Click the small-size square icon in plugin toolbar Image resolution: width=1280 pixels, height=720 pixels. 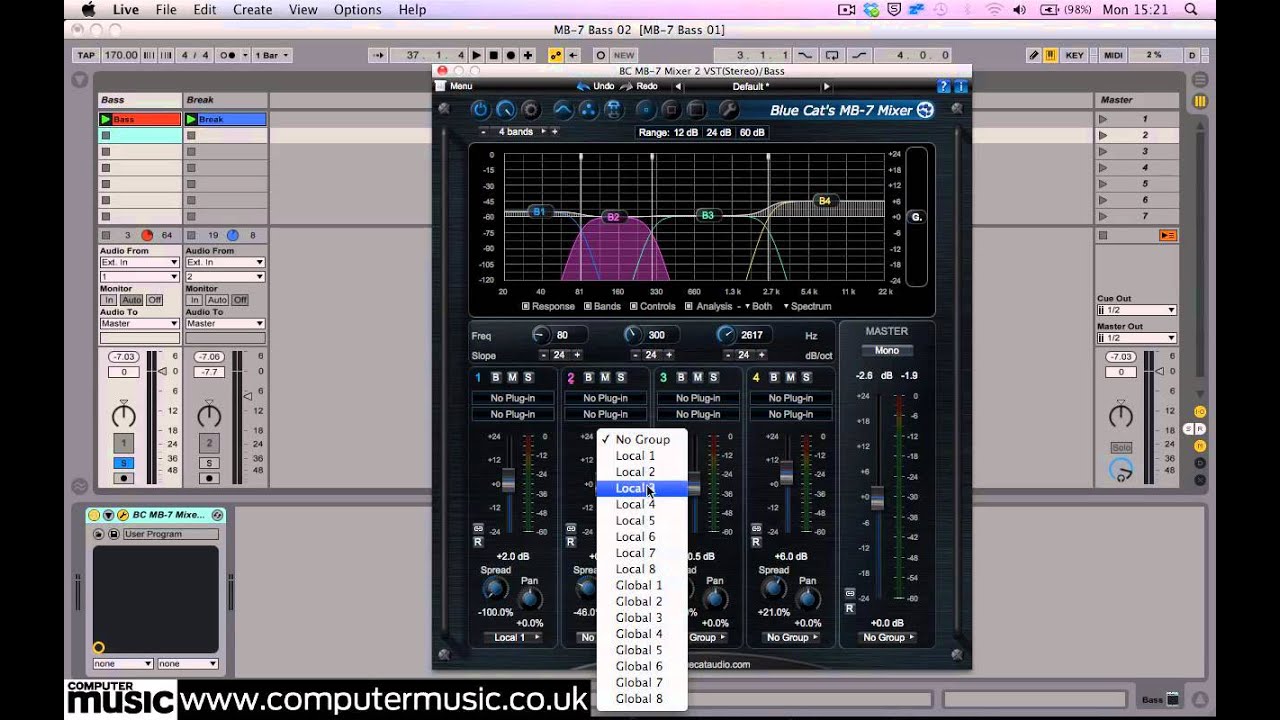pos(646,110)
